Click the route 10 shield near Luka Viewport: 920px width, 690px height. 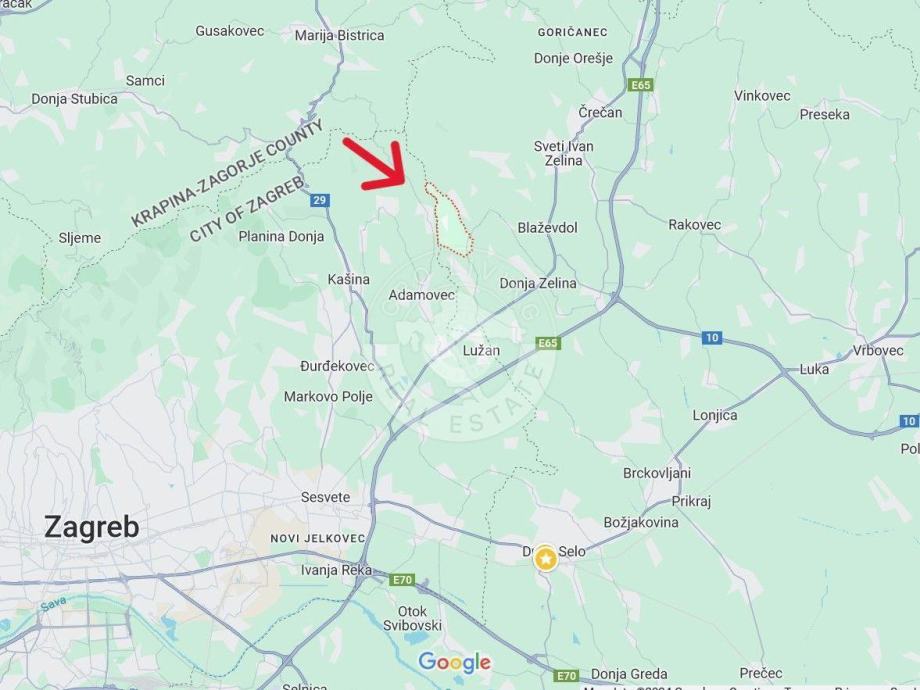point(712,337)
